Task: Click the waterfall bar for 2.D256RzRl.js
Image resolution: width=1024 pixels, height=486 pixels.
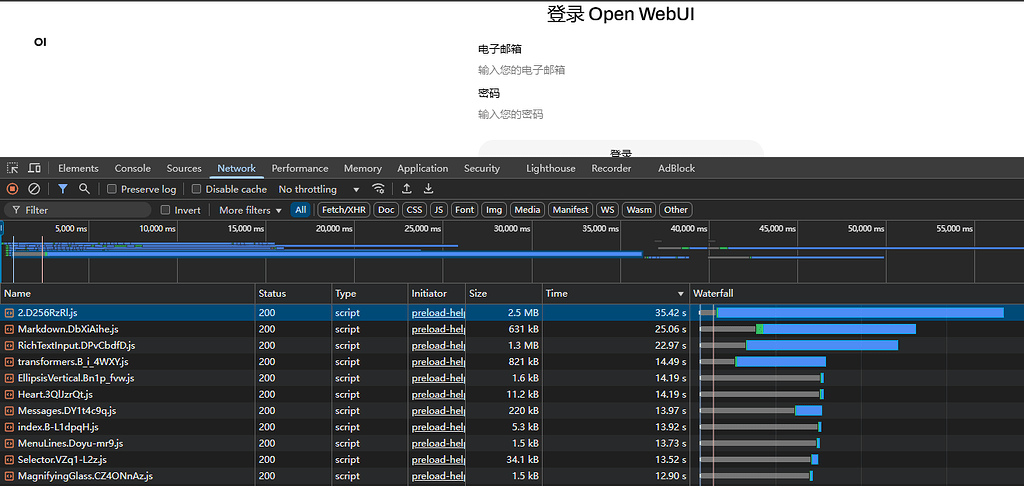Action: click(x=852, y=313)
